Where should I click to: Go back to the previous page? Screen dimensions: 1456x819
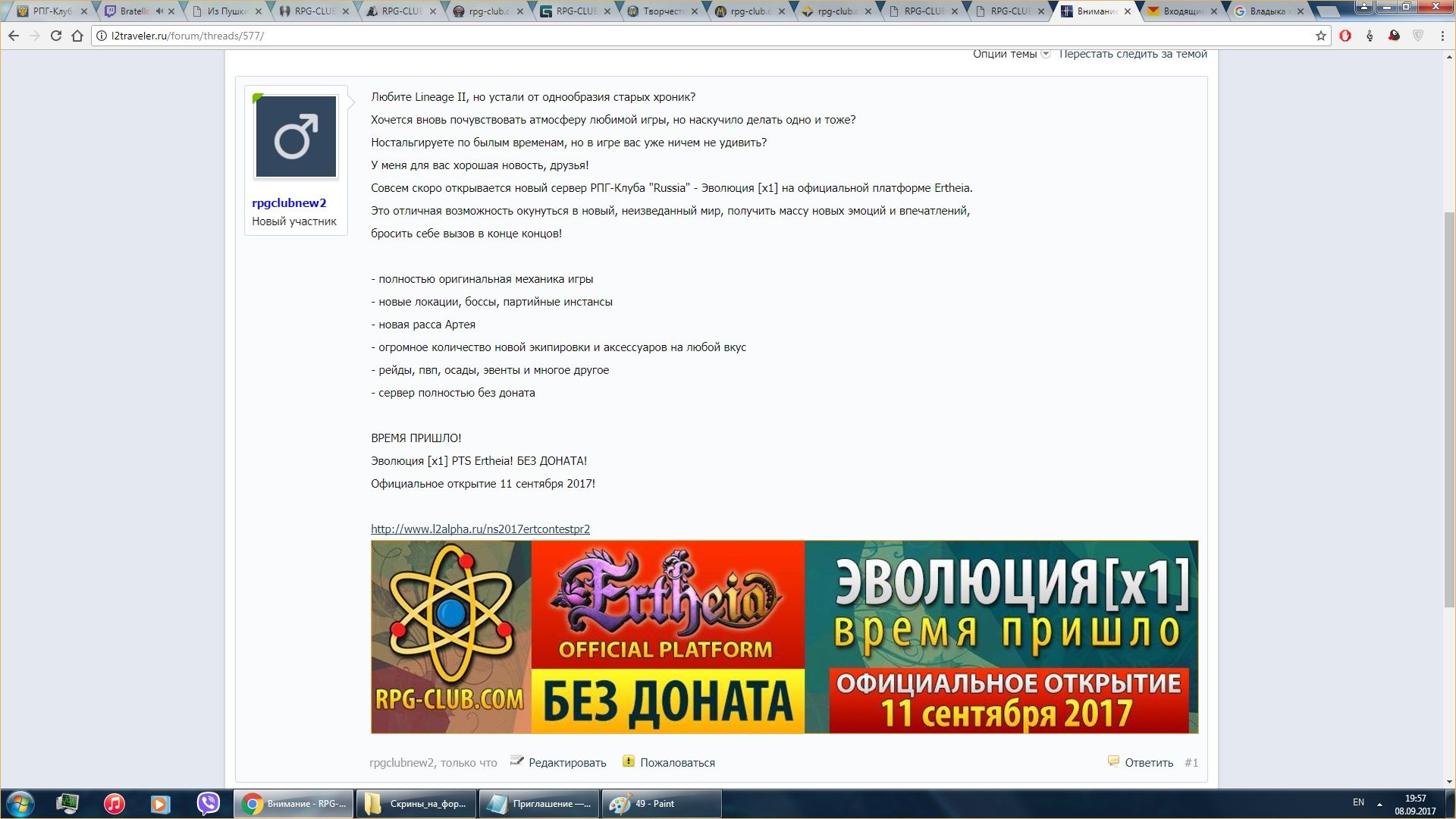[14, 36]
